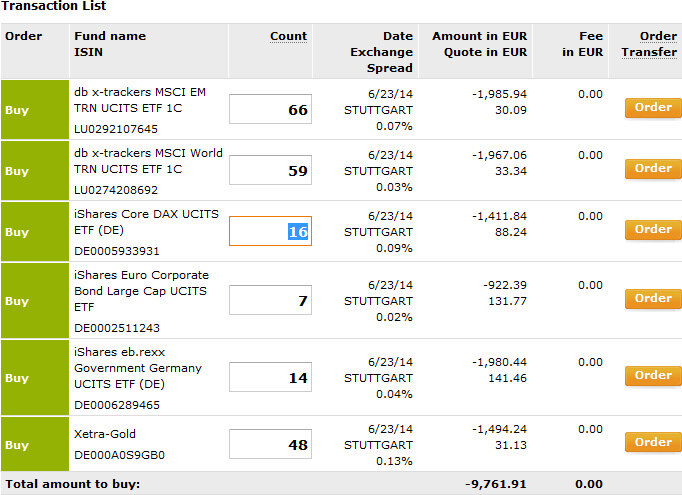Image resolution: width=682 pixels, height=495 pixels.
Task: Select db x-trackers MSCI EM fund name
Action: 146,99
